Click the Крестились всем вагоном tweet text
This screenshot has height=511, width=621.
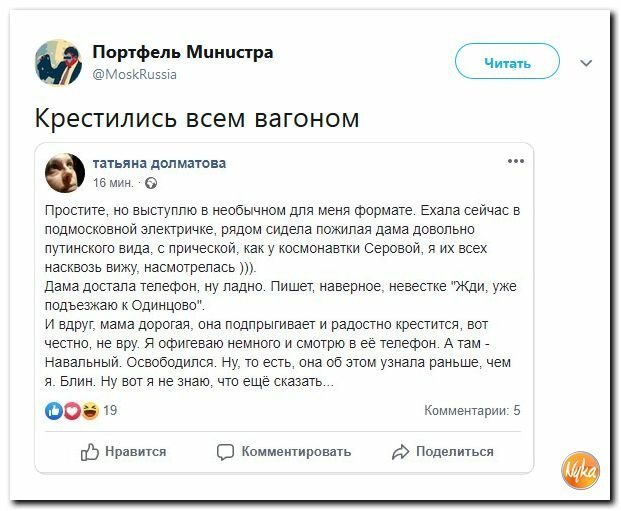[197, 118]
